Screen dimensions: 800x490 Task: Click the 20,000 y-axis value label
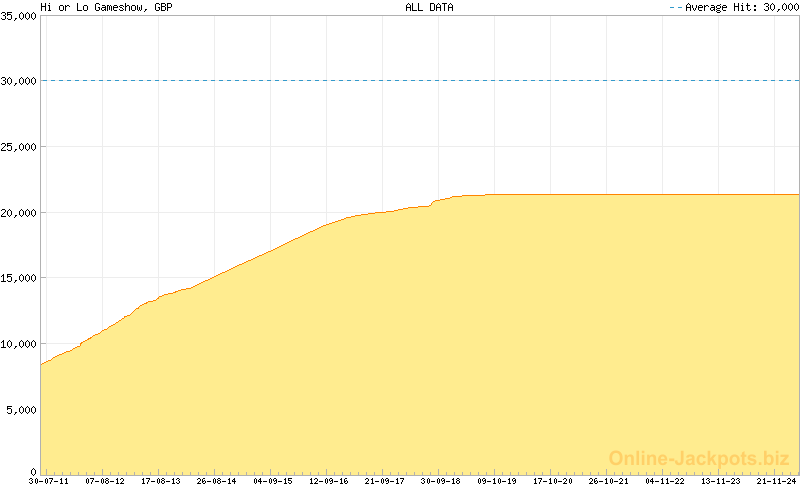(19, 213)
